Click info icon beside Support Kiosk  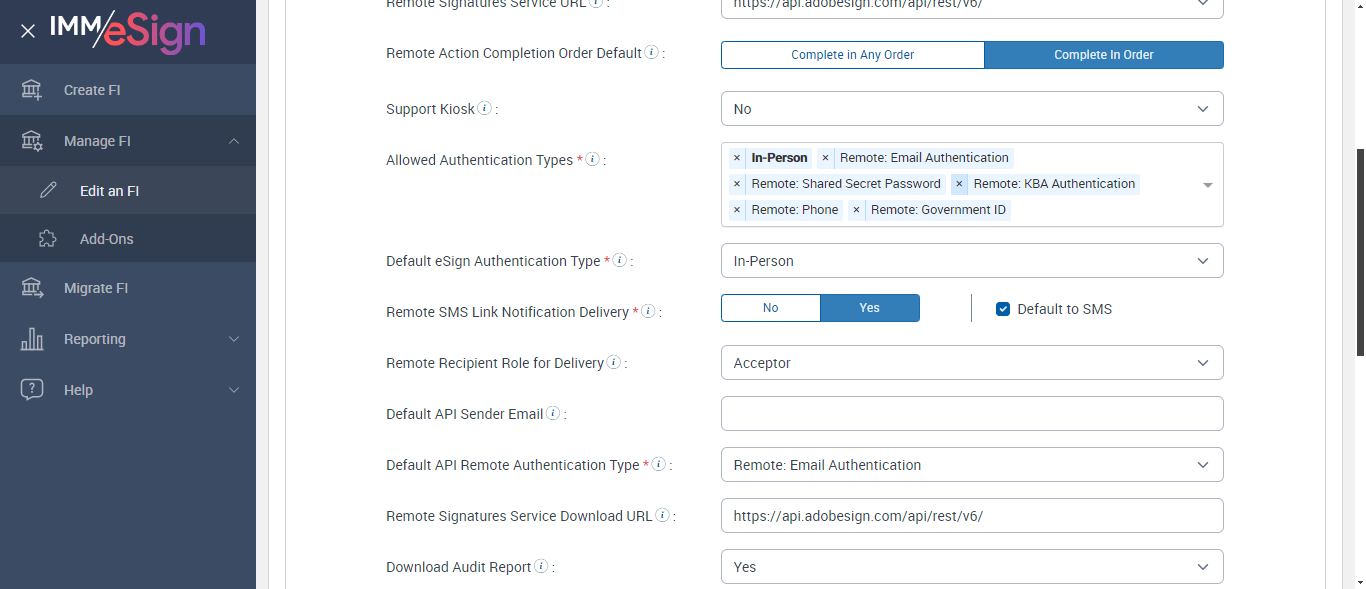485,108
